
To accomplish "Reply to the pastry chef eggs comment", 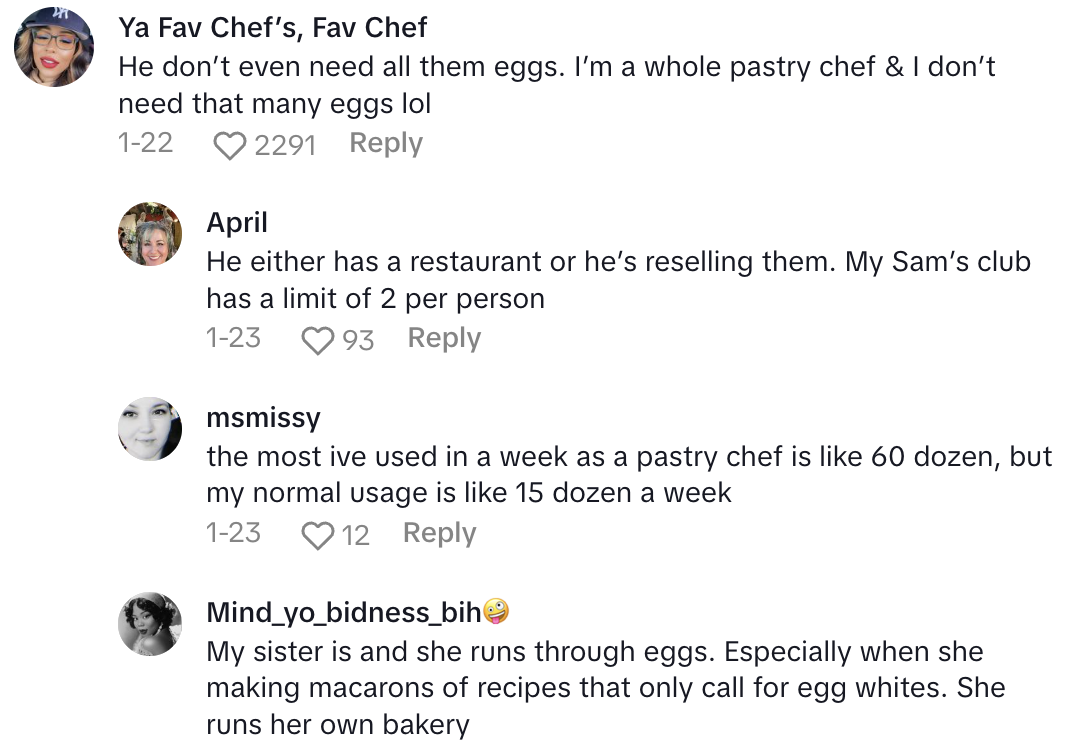I will click(x=386, y=144).
